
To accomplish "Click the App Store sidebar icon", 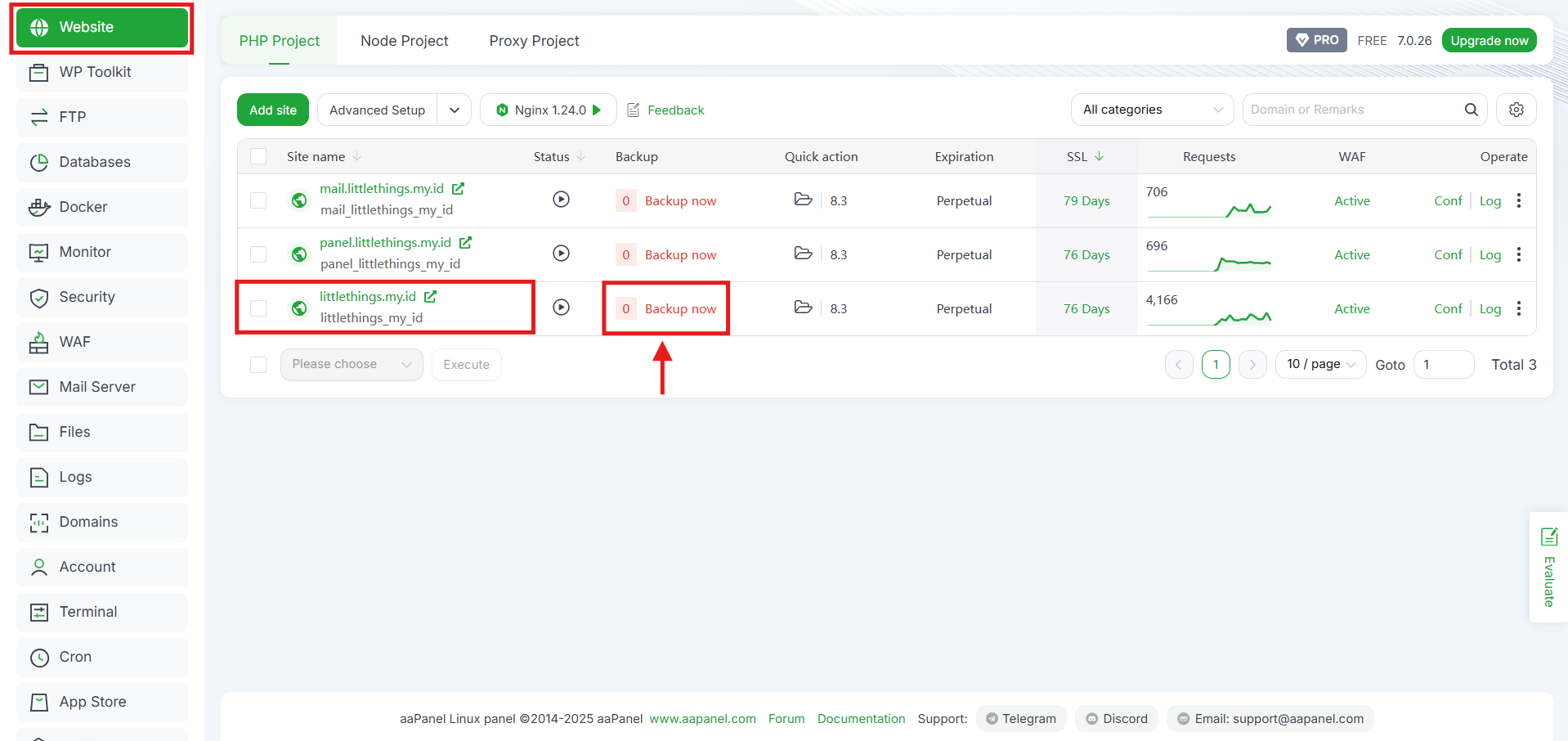I will pos(39,702).
